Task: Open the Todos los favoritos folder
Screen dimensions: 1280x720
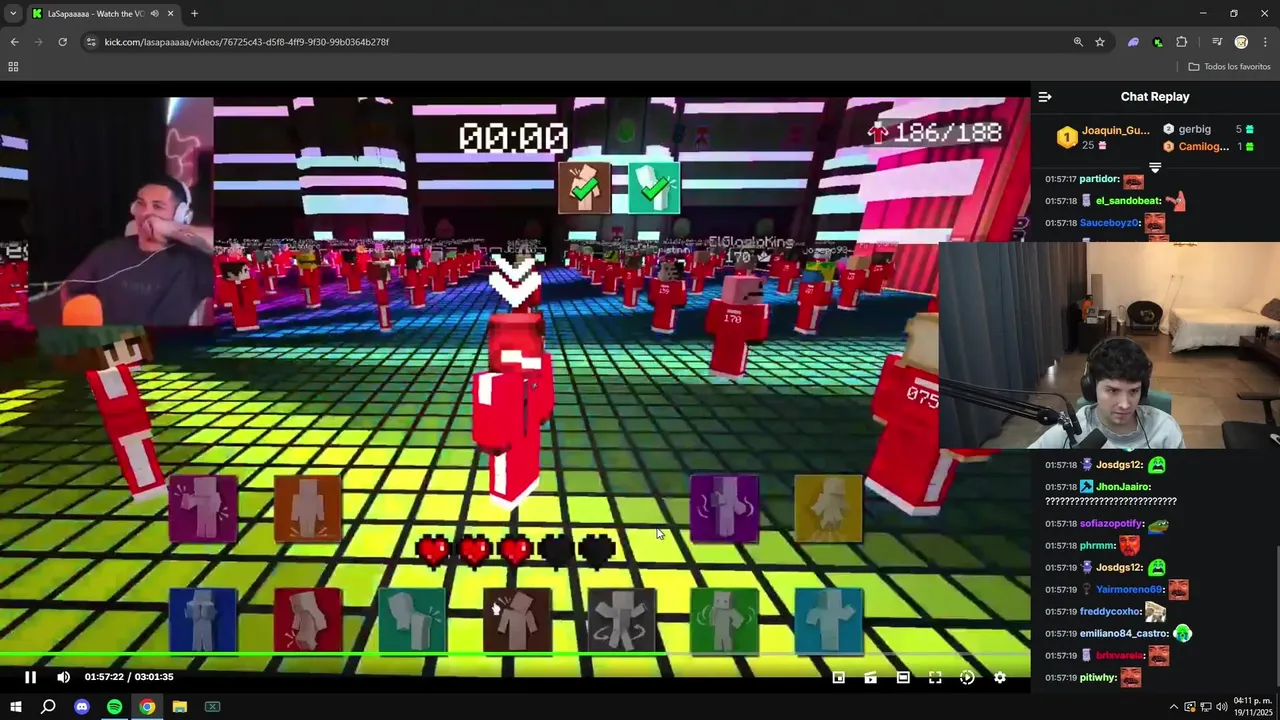Action: coord(1229,67)
